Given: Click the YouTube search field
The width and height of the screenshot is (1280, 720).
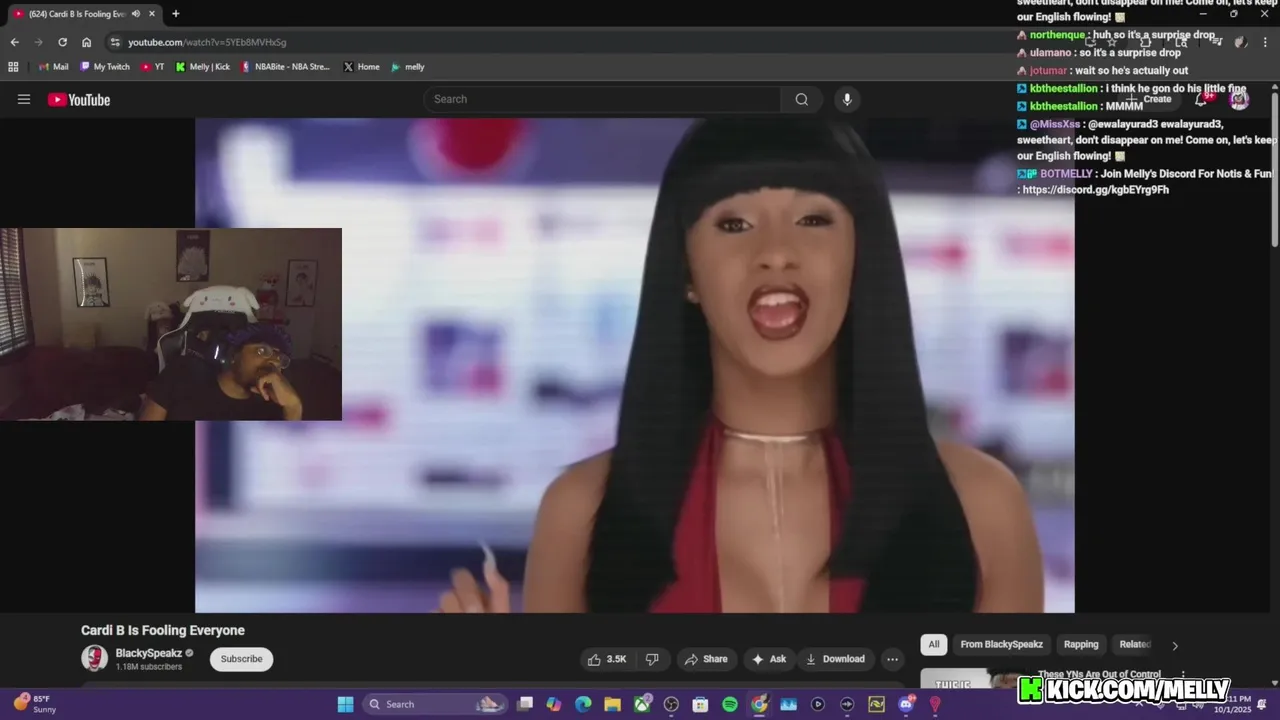Looking at the screenshot, I should [602, 99].
